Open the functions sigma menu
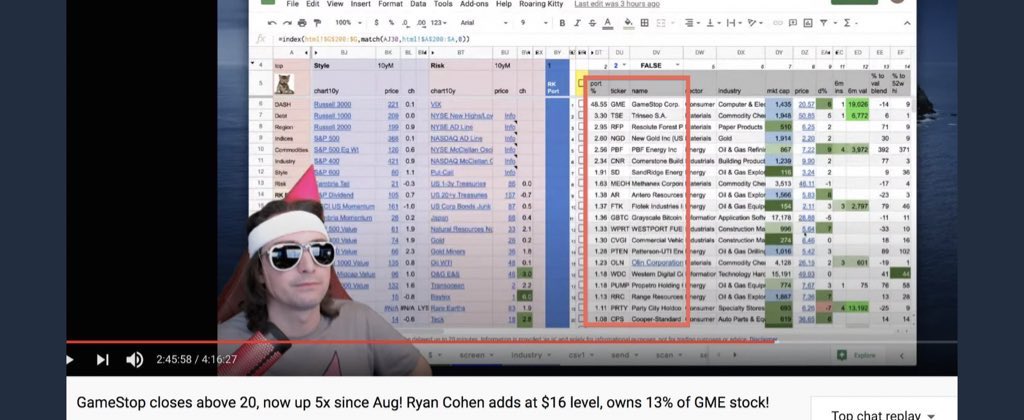Viewport: 1024px width, 420px height. coord(848,23)
